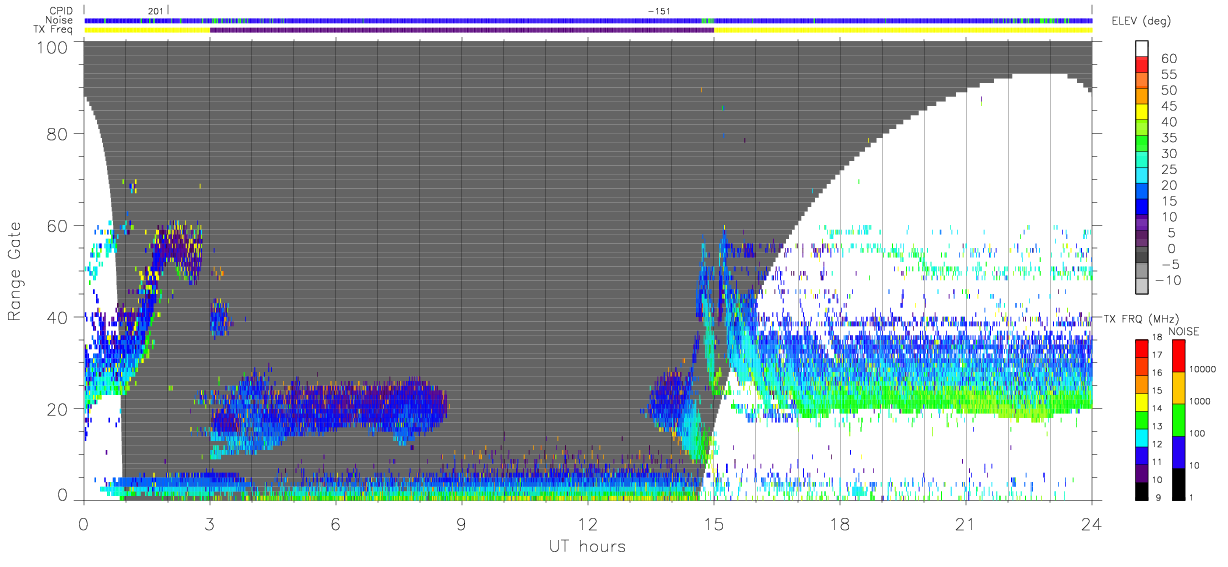Pick ELEV colorbar segment between 40 and 45
The width and height of the screenshot is (1228, 567).
[1142, 113]
